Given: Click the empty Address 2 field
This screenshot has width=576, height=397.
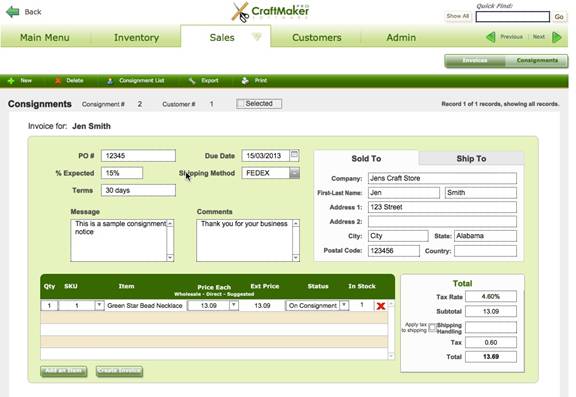Looking at the screenshot, I should point(442,221).
